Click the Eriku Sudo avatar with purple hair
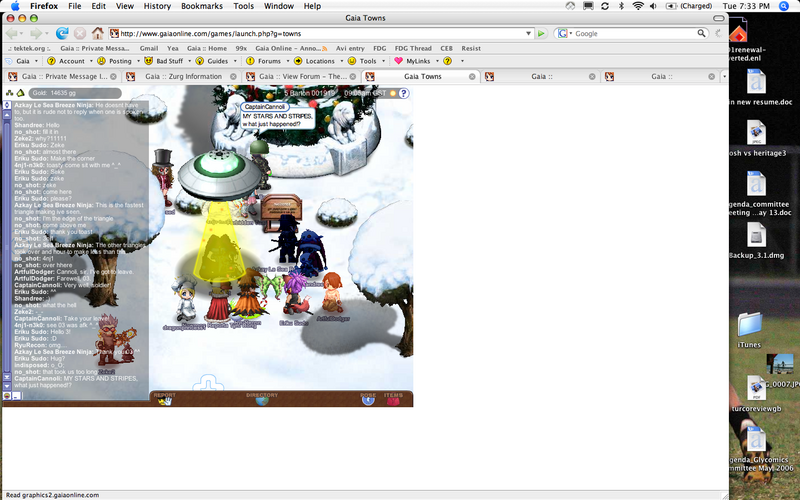This screenshot has height=500, width=800. click(x=296, y=295)
